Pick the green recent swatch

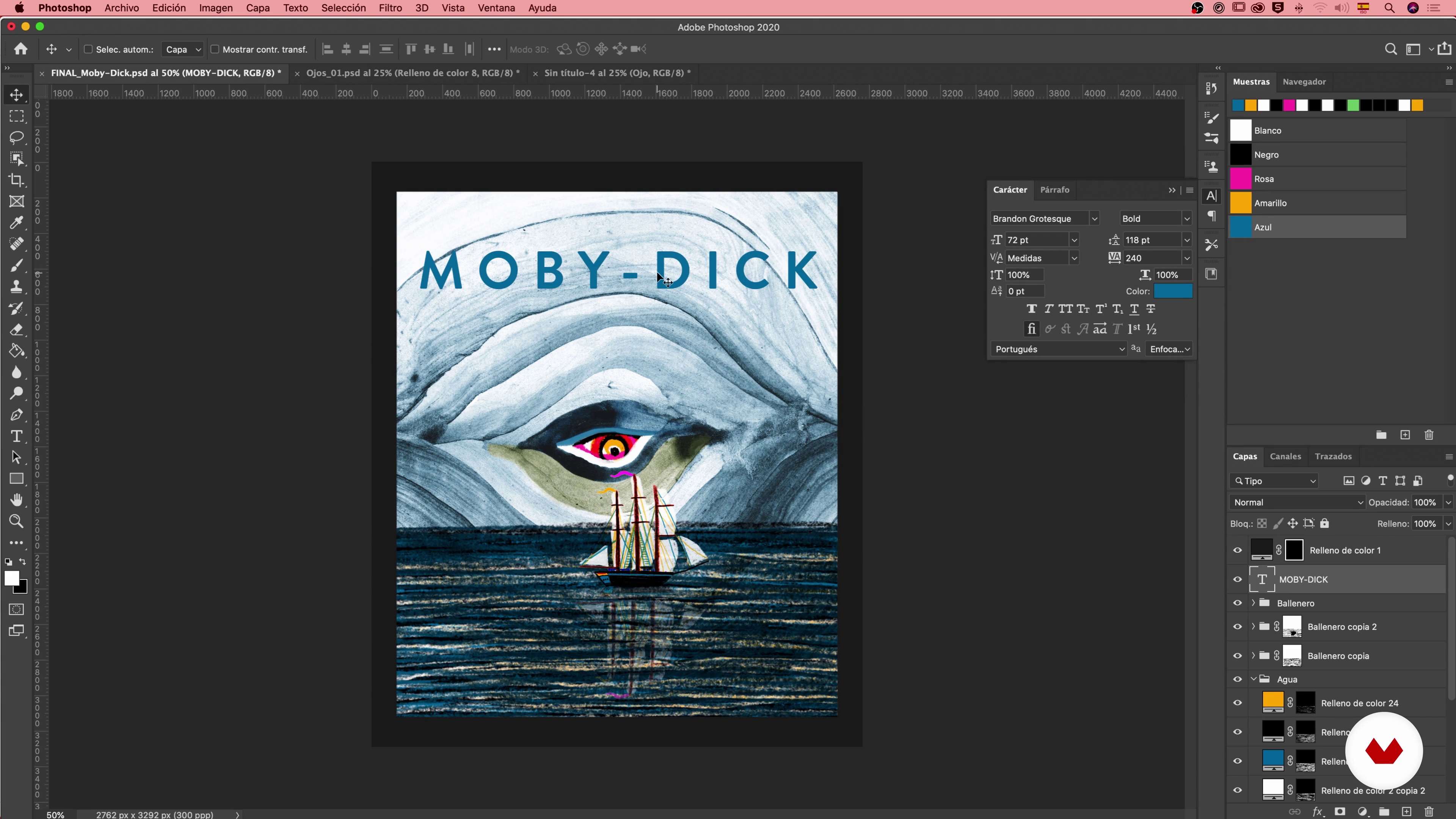tap(1352, 105)
